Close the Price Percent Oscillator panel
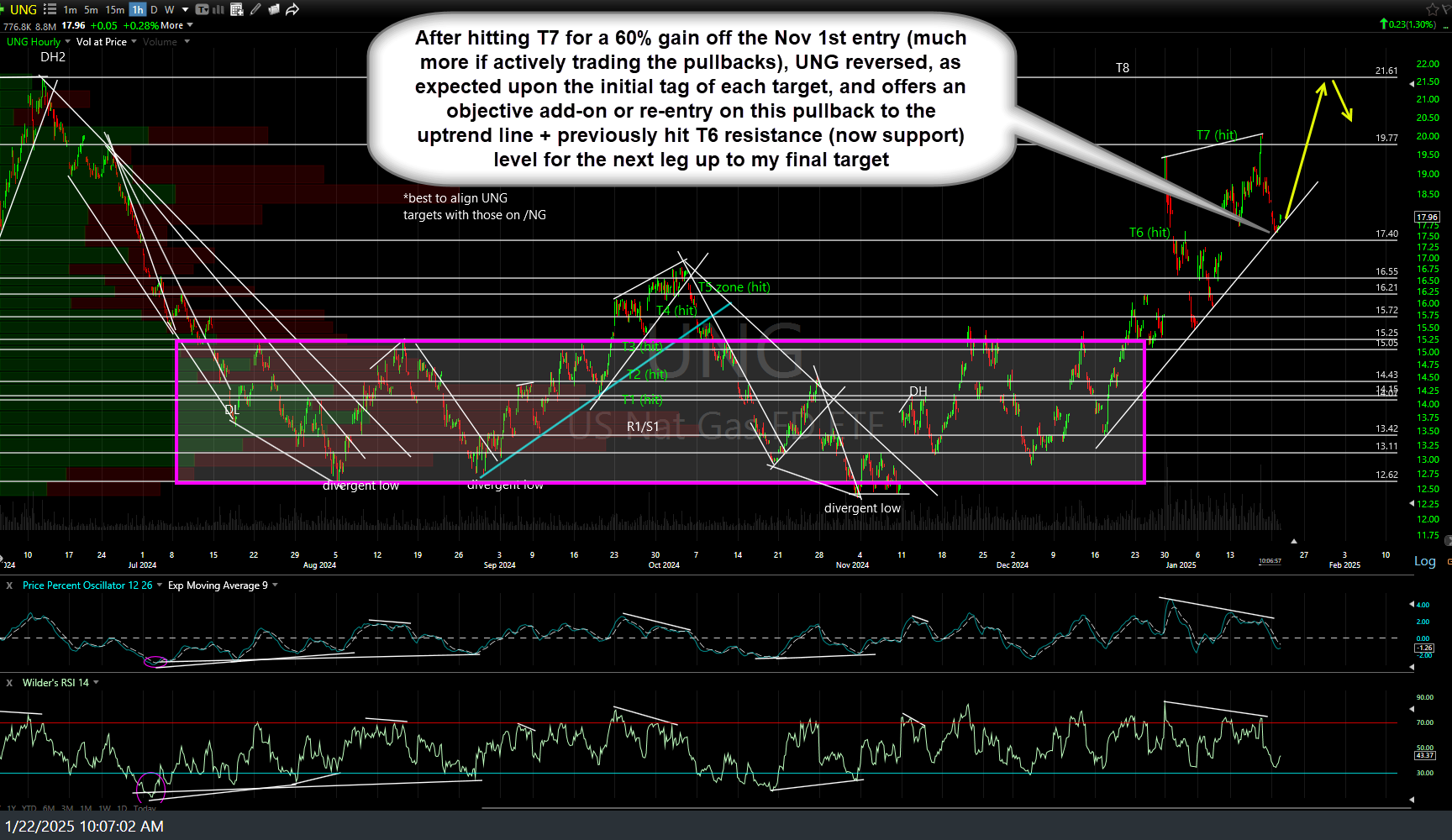This screenshot has width=1452, height=840. [9, 585]
